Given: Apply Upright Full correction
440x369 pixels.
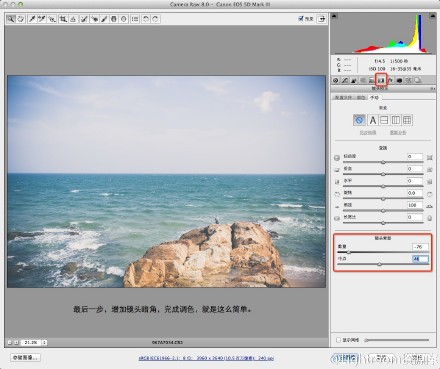Looking at the screenshot, I should (x=407, y=120).
